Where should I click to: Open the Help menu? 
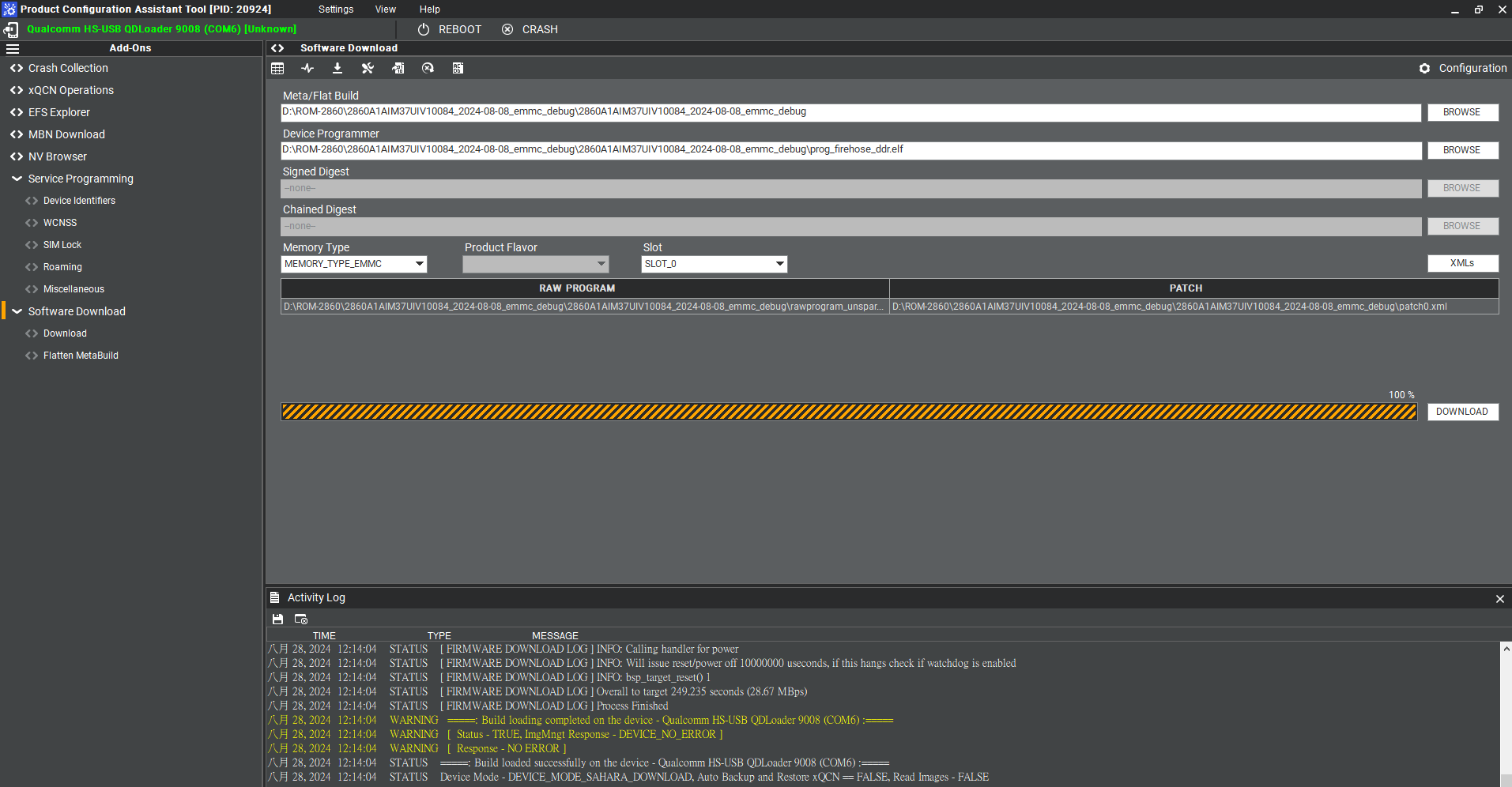point(429,9)
